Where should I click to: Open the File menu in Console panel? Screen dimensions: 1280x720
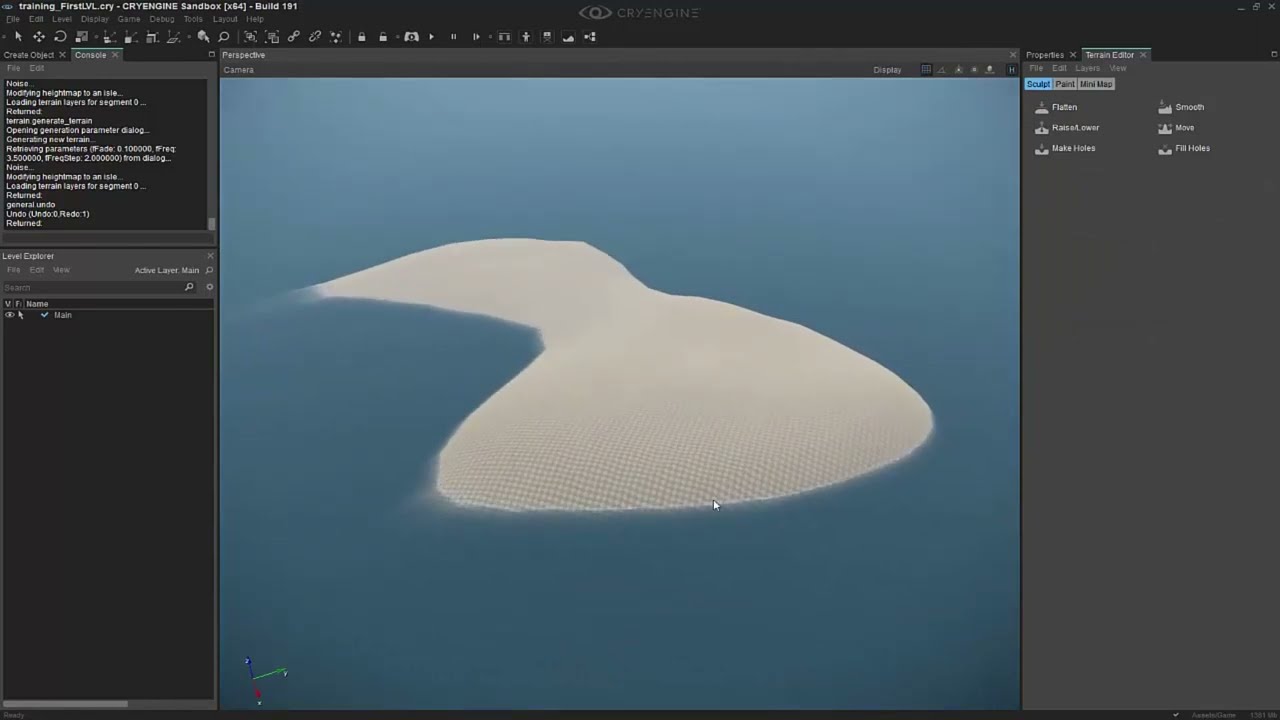tap(13, 68)
